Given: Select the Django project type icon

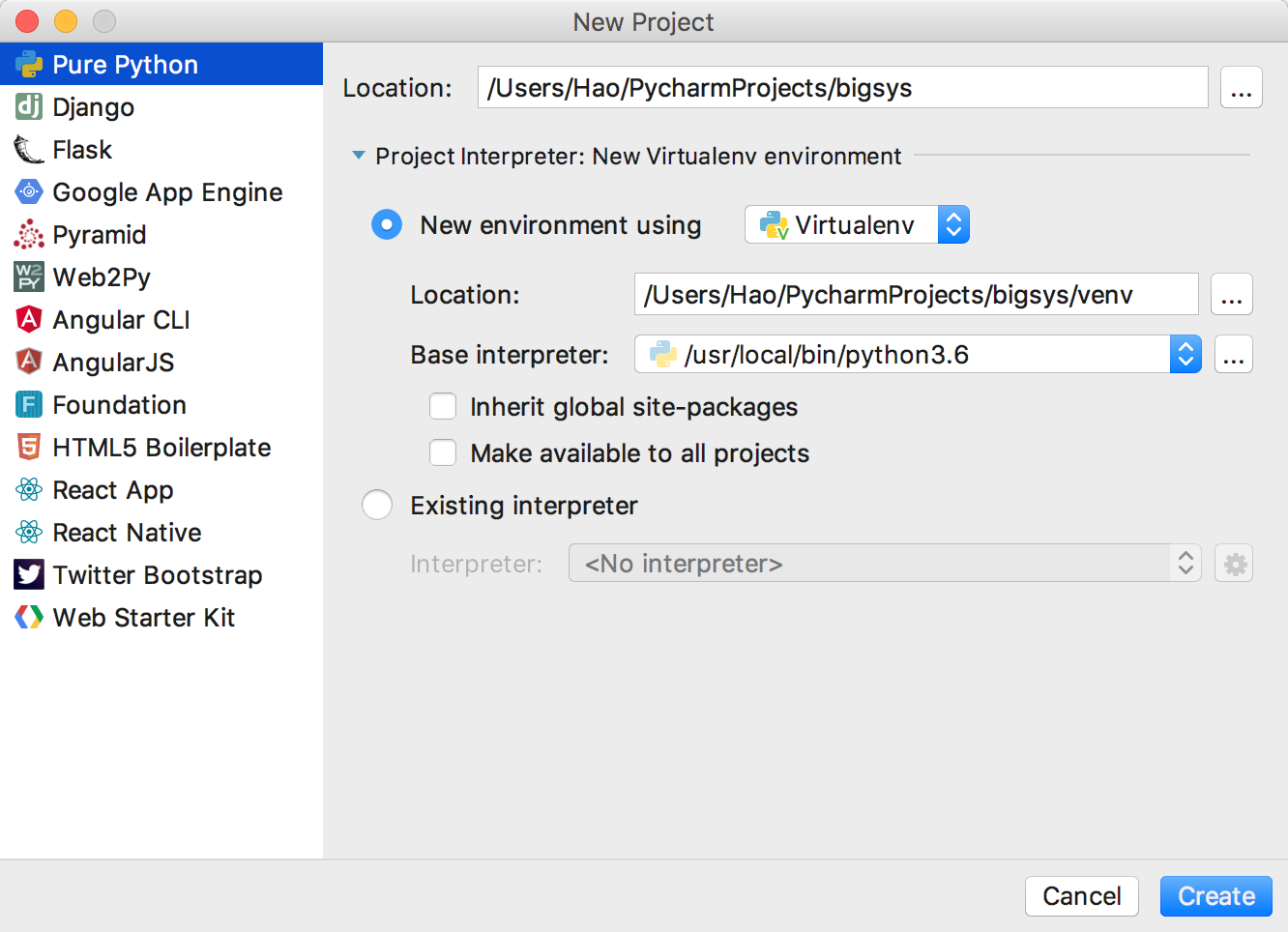Looking at the screenshot, I should coord(29,106).
